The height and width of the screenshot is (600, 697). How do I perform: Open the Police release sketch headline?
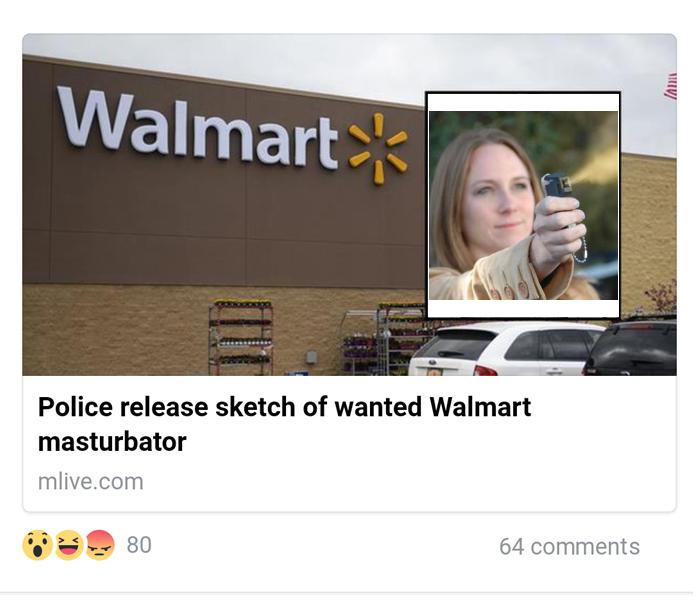284,424
